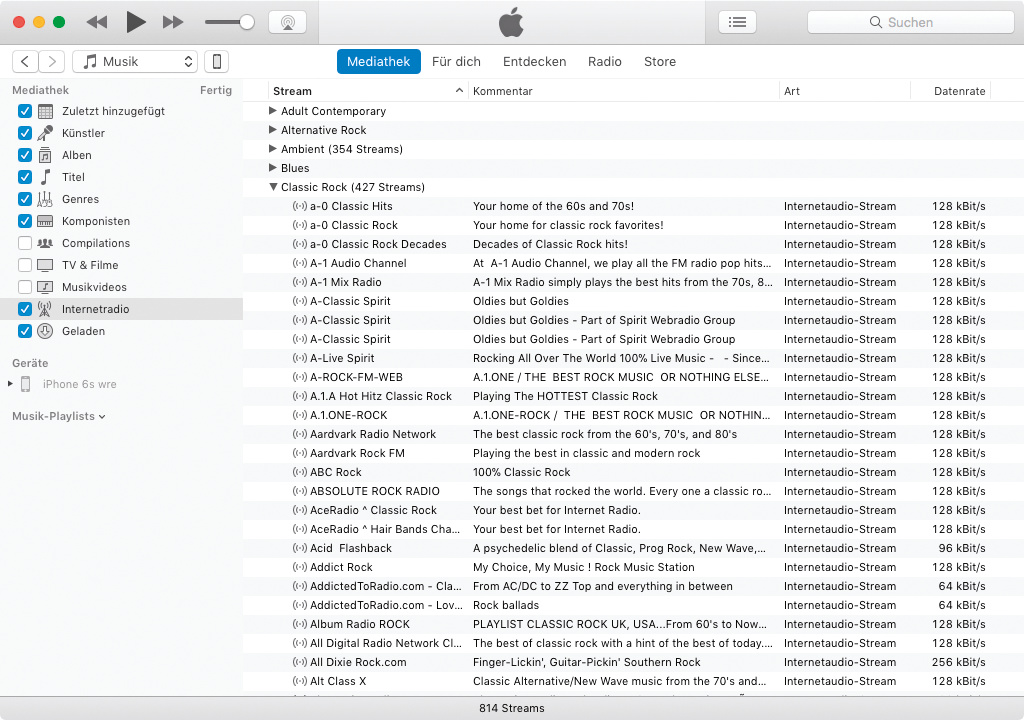
Task: Click stream icon next to ABC Rock
Action: pyautogui.click(x=299, y=472)
